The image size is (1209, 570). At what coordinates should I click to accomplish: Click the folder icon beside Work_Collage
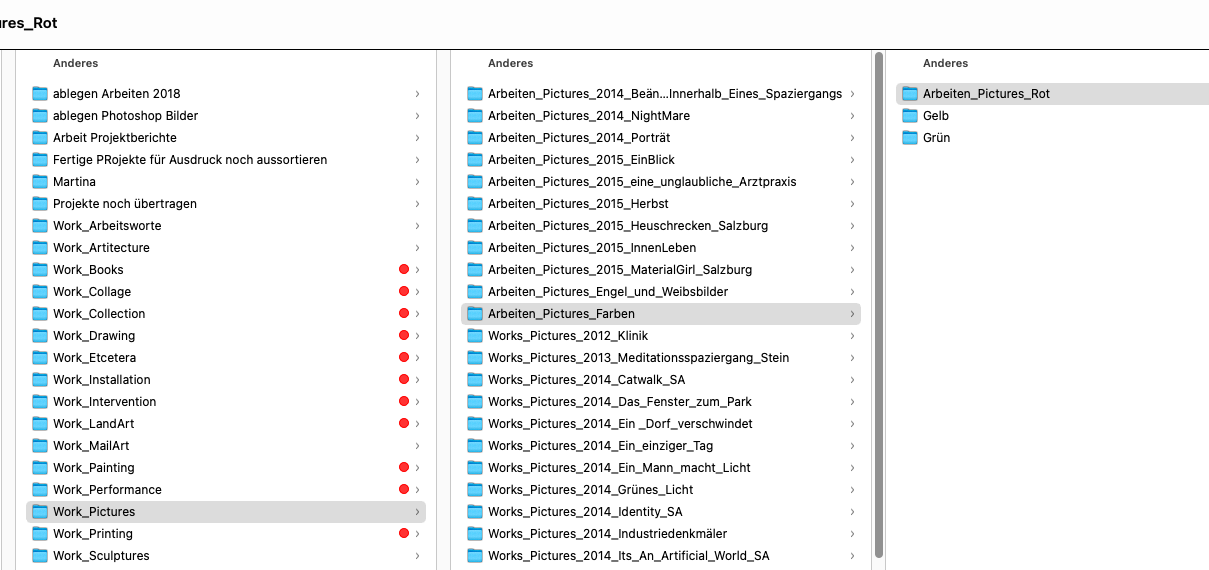pos(40,292)
